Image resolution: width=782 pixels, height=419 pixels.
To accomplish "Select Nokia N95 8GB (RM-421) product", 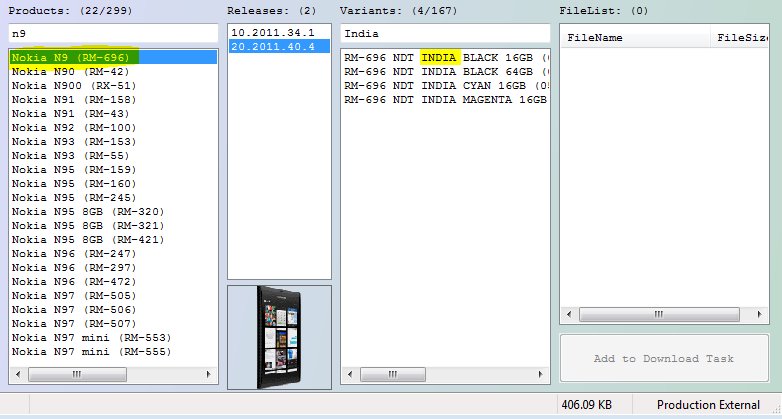I will (113, 239).
